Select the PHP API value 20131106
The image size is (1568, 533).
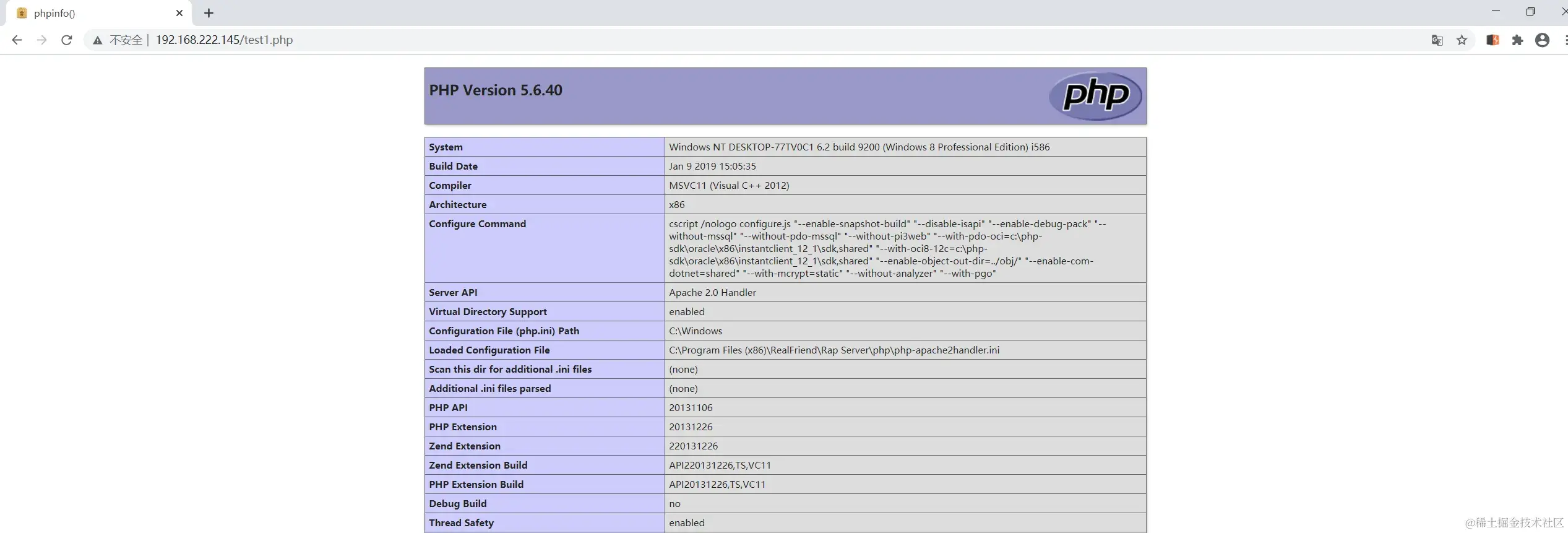coord(691,408)
